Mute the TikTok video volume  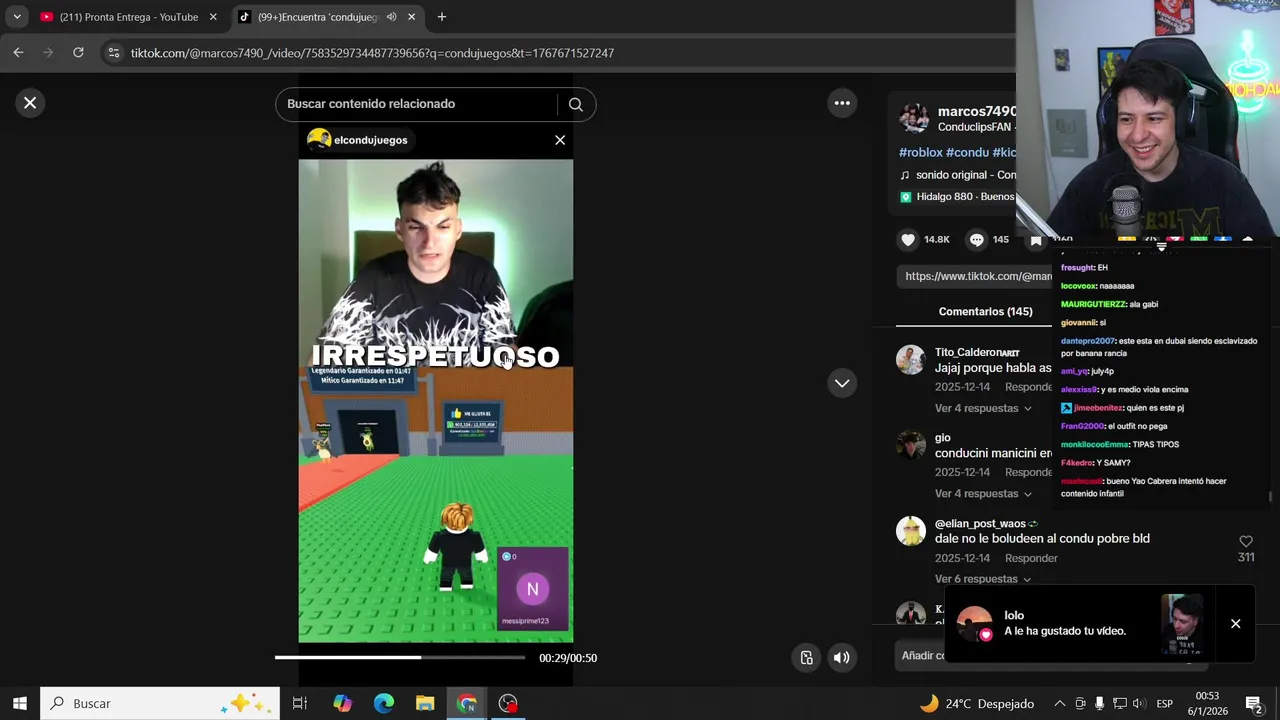click(x=842, y=658)
